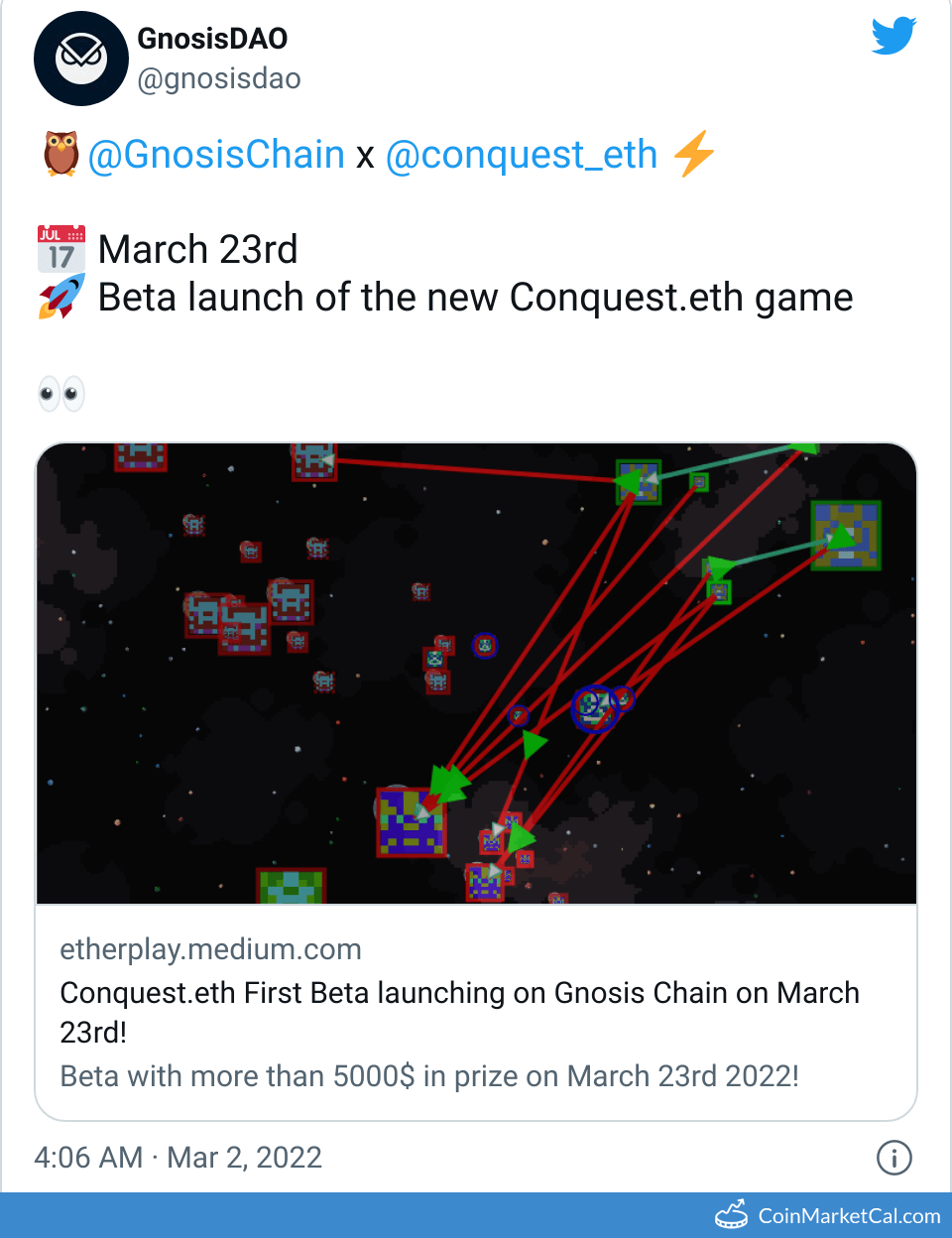Visit the @gnosisdao handle
Viewport: 952px width, 1238px height.
tap(219, 78)
